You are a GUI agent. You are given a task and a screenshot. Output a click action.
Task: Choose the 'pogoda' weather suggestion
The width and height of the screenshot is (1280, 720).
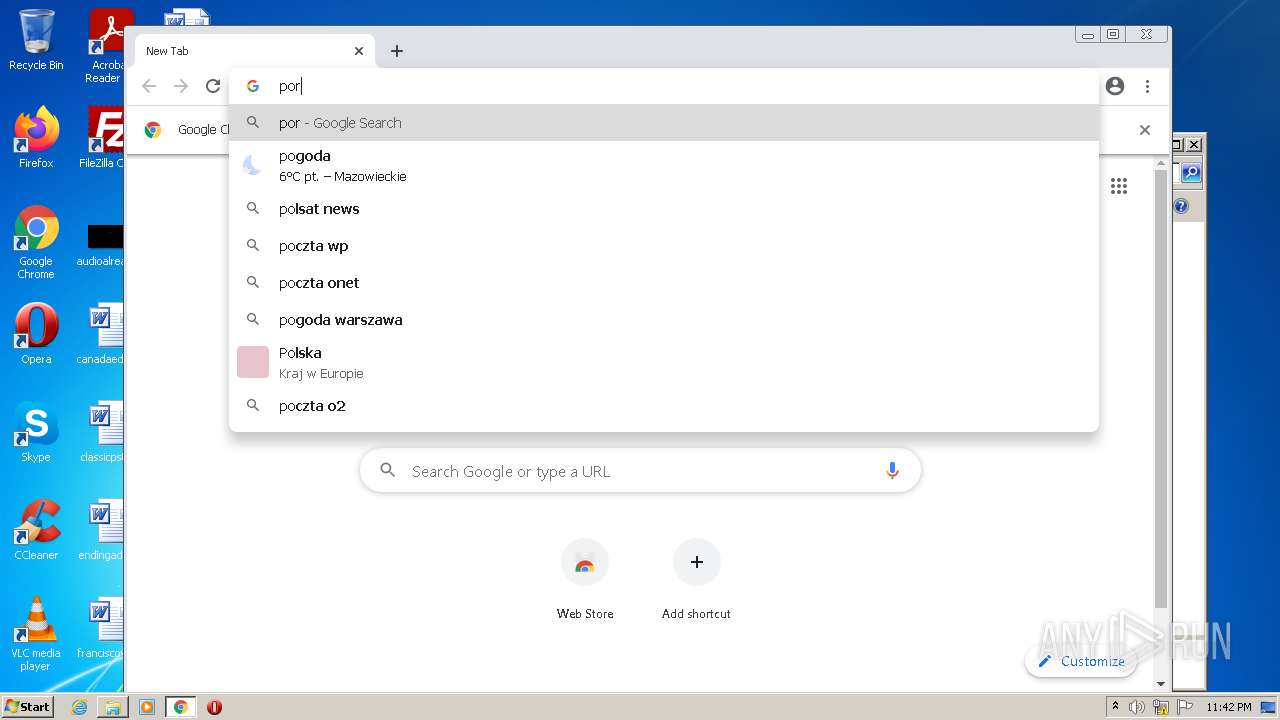tap(664, 165)
